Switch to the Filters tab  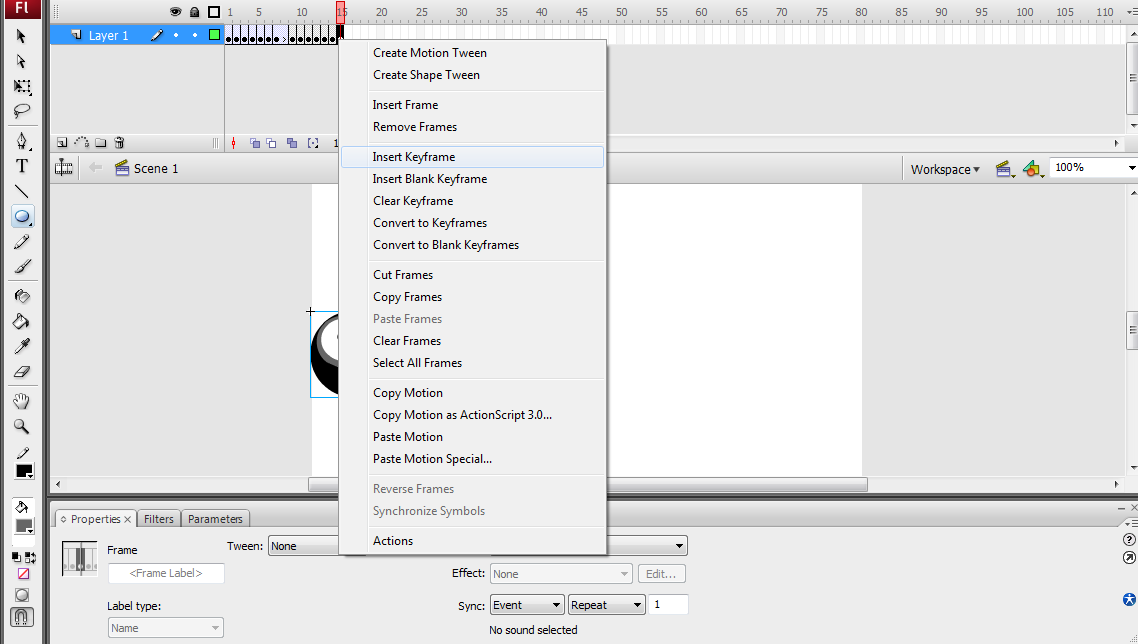(x=158, y=518)
